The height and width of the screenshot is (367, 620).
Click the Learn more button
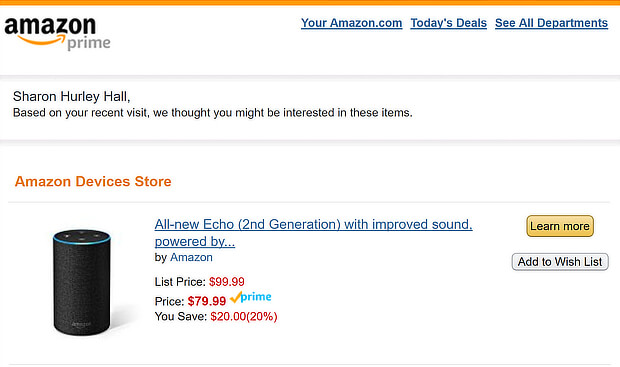tap(560, 226)
